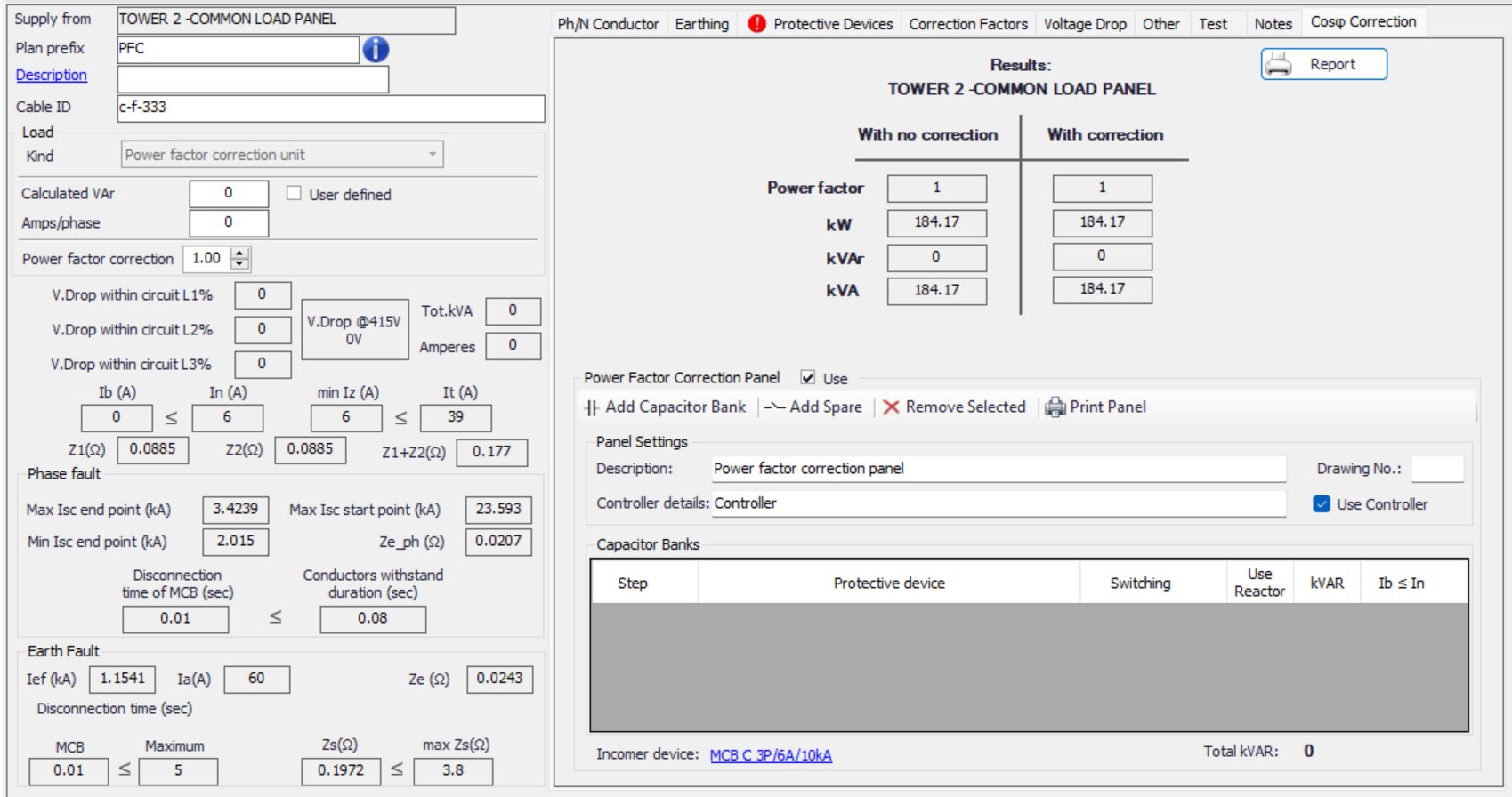Image resolution: width=1512 pixels, height=797 pixels.
Task: Increase power factor correction with up arrow
Action: [239, 254]
